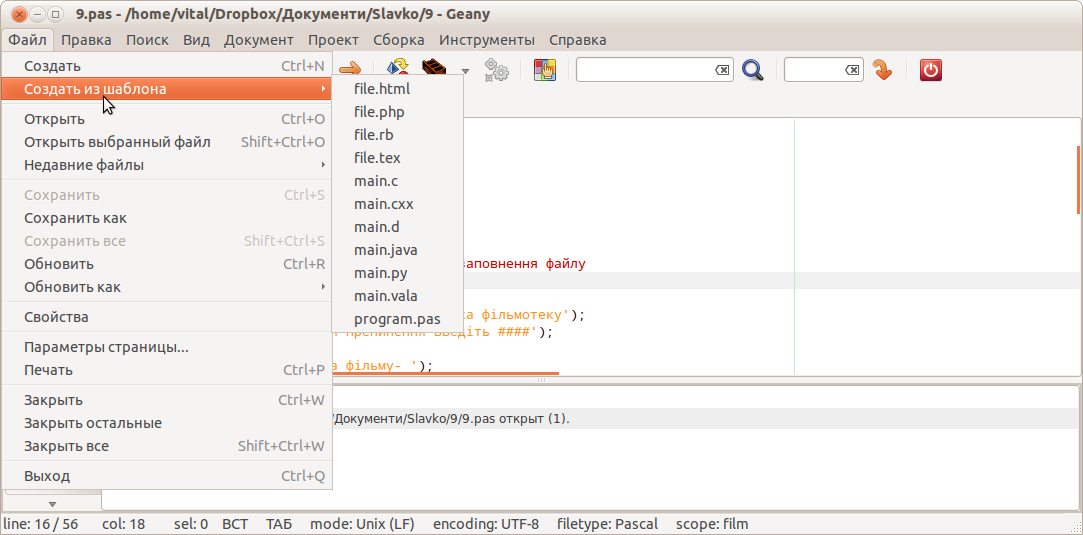This screenshot has width=1083, height=535.
Task: Choose Создать in the File menu
Action: pyautogui.click(x=167, y=66)
